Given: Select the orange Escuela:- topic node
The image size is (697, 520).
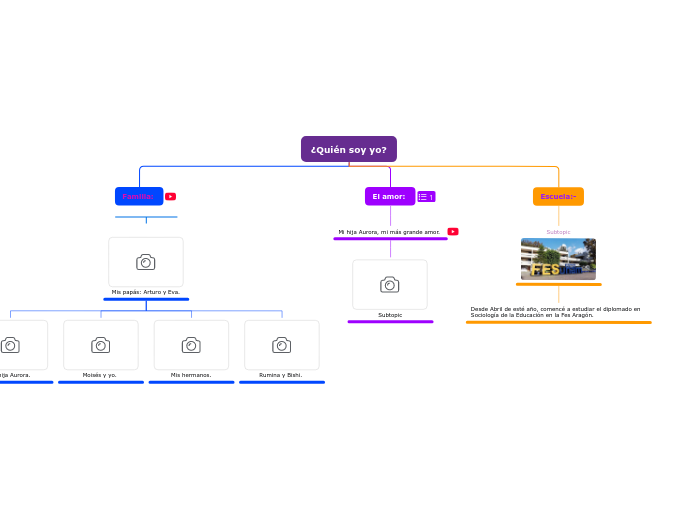Looking at the screenshot, I should coord(558,197).
